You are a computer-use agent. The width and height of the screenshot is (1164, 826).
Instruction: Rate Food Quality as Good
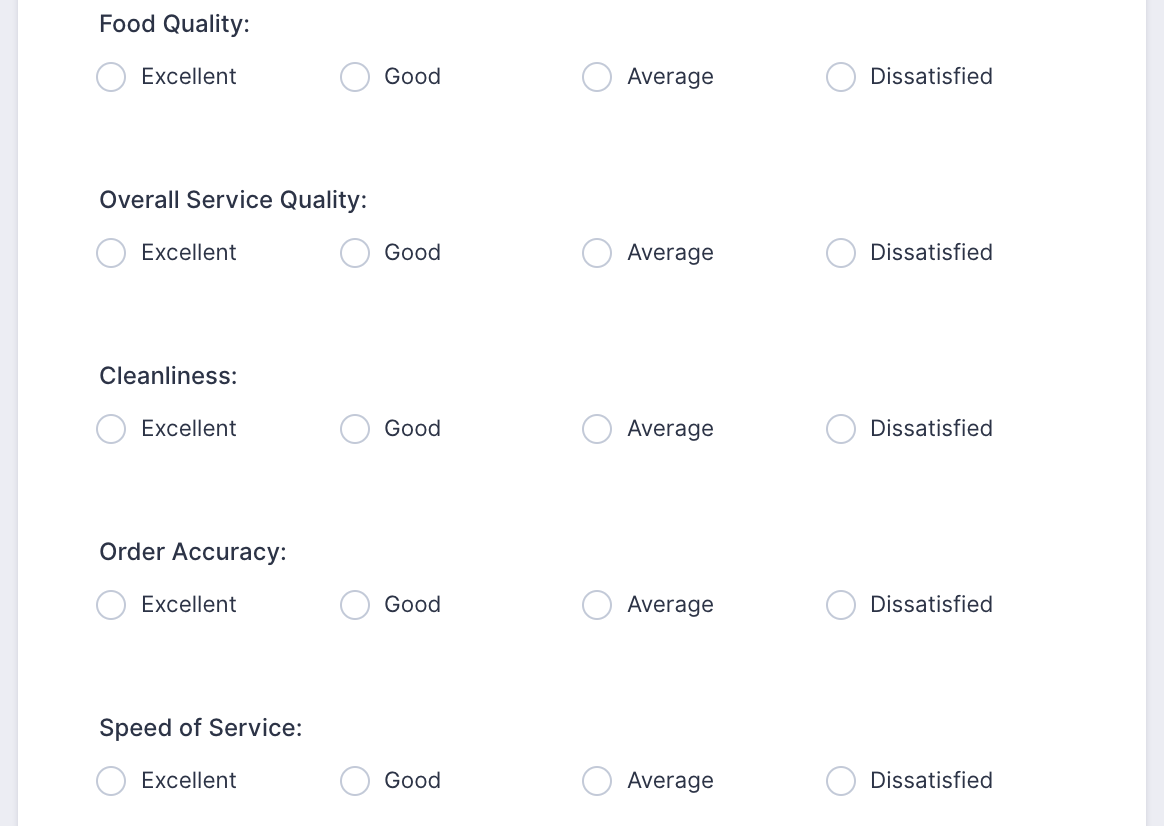355,77
